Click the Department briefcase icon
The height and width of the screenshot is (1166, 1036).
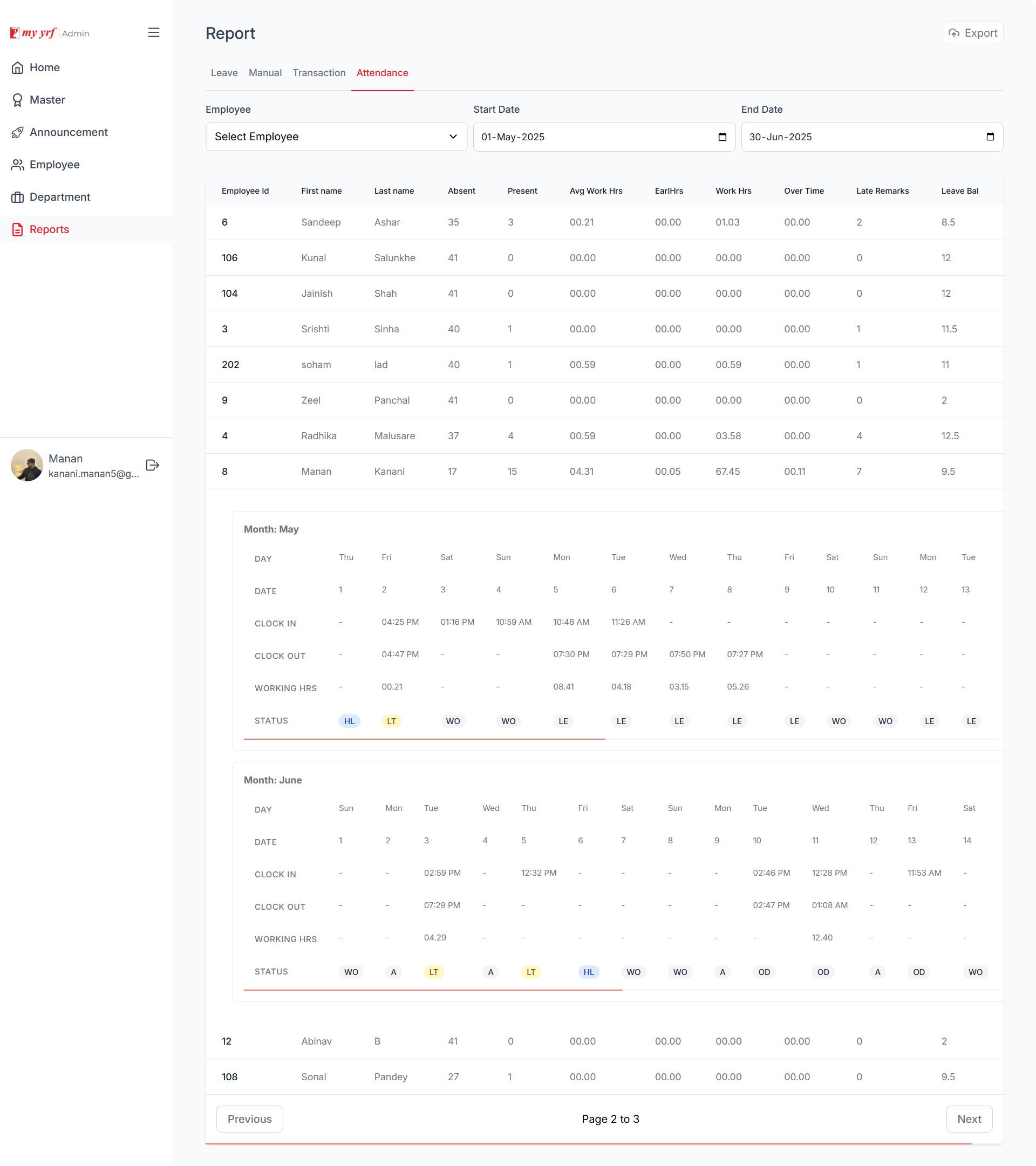(x=18, y=197)
